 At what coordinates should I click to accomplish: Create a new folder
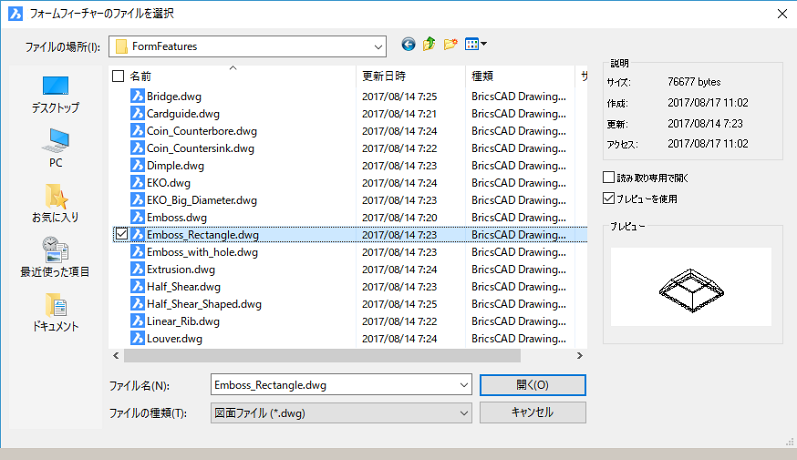click(x=450, y=44)
